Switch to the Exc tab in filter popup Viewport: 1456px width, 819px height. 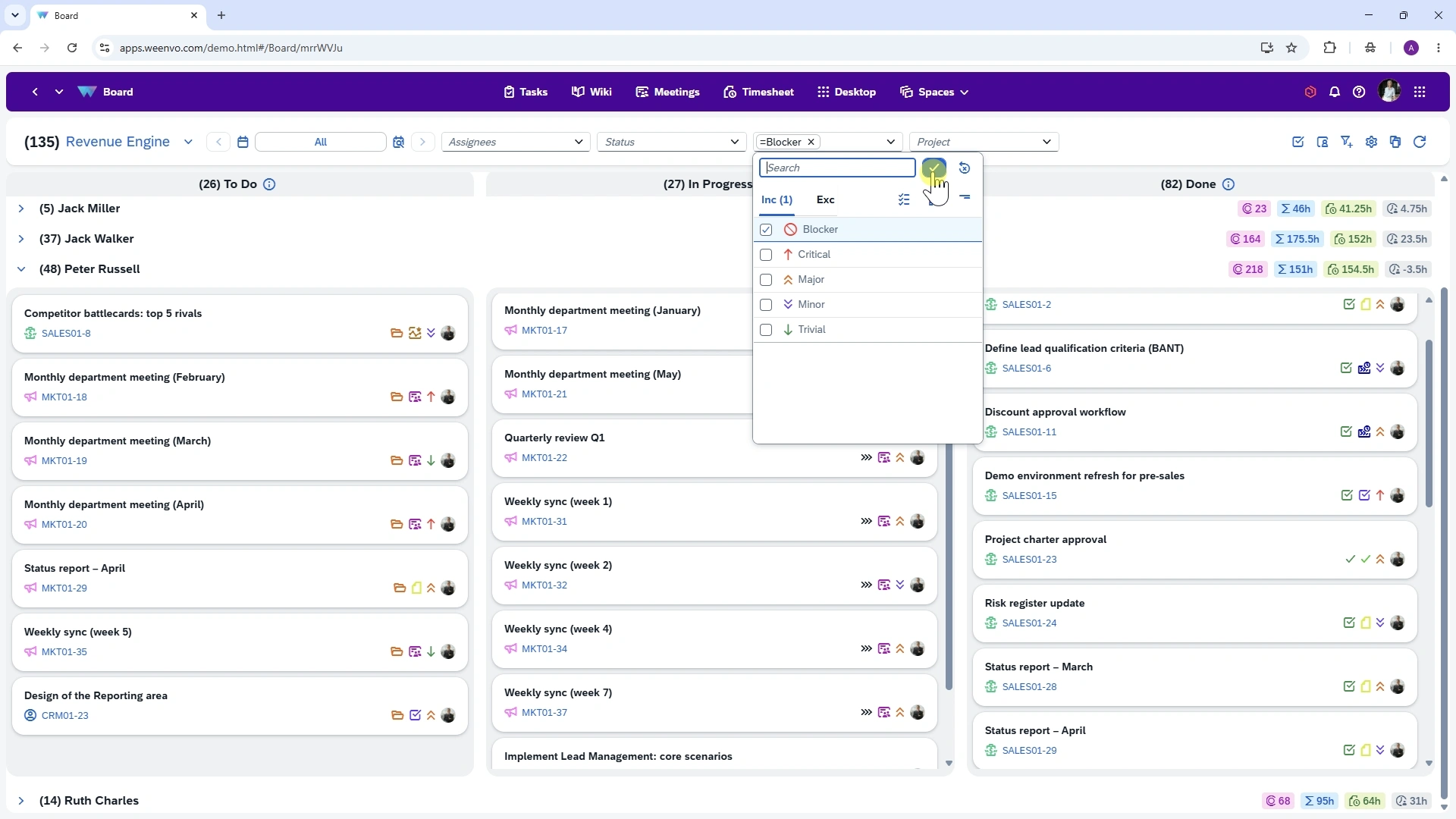pyautogui.click(x=825, y=199)
